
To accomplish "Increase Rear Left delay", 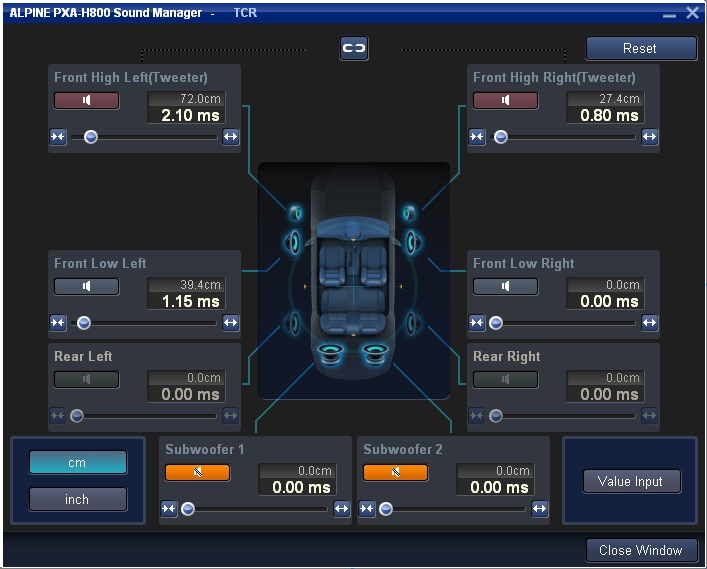I will click(230, 416).
